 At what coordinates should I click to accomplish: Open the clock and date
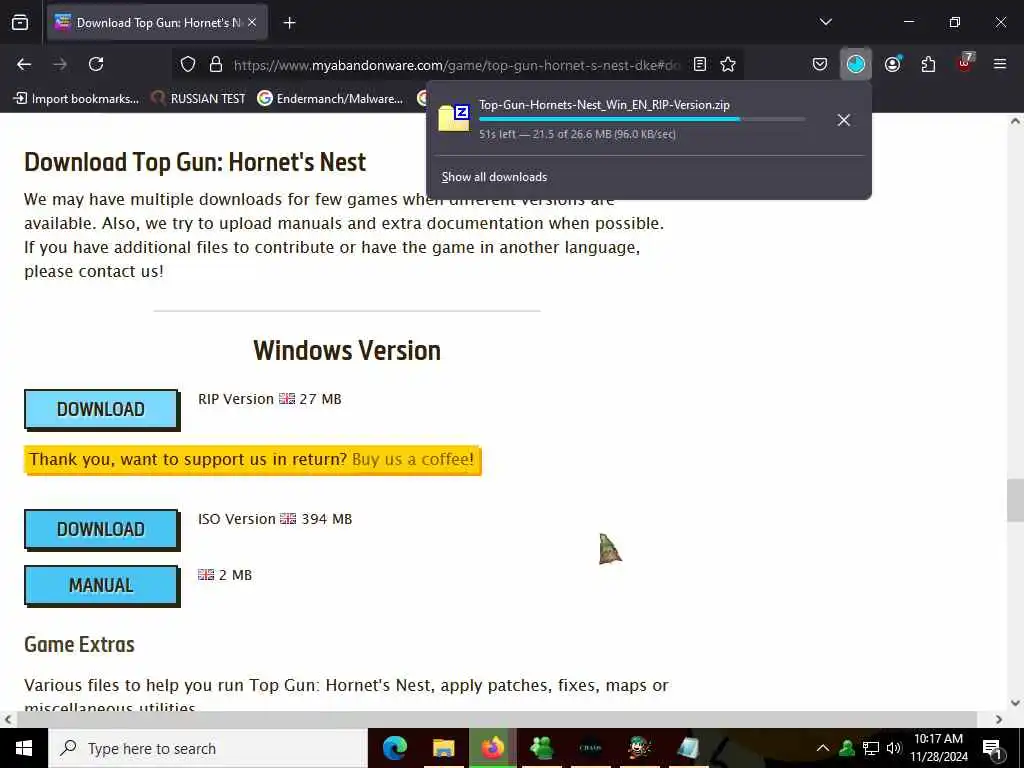pos(938,748)
